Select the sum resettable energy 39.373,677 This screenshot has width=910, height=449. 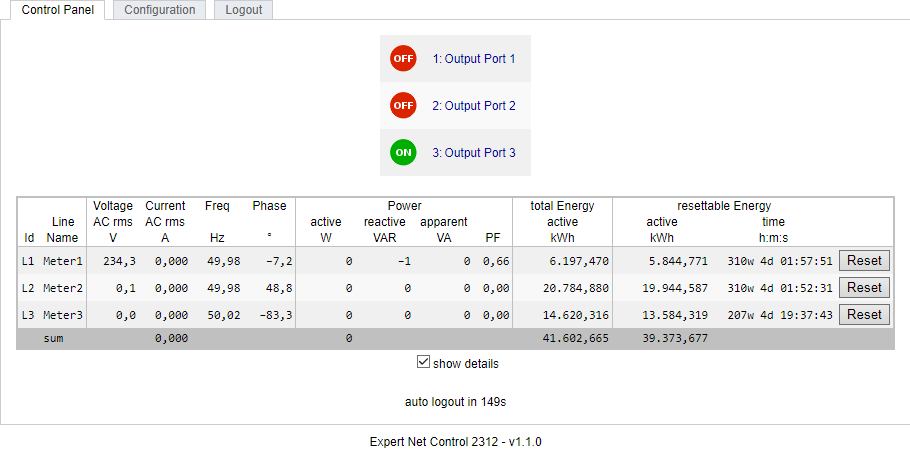click(675, 338)
